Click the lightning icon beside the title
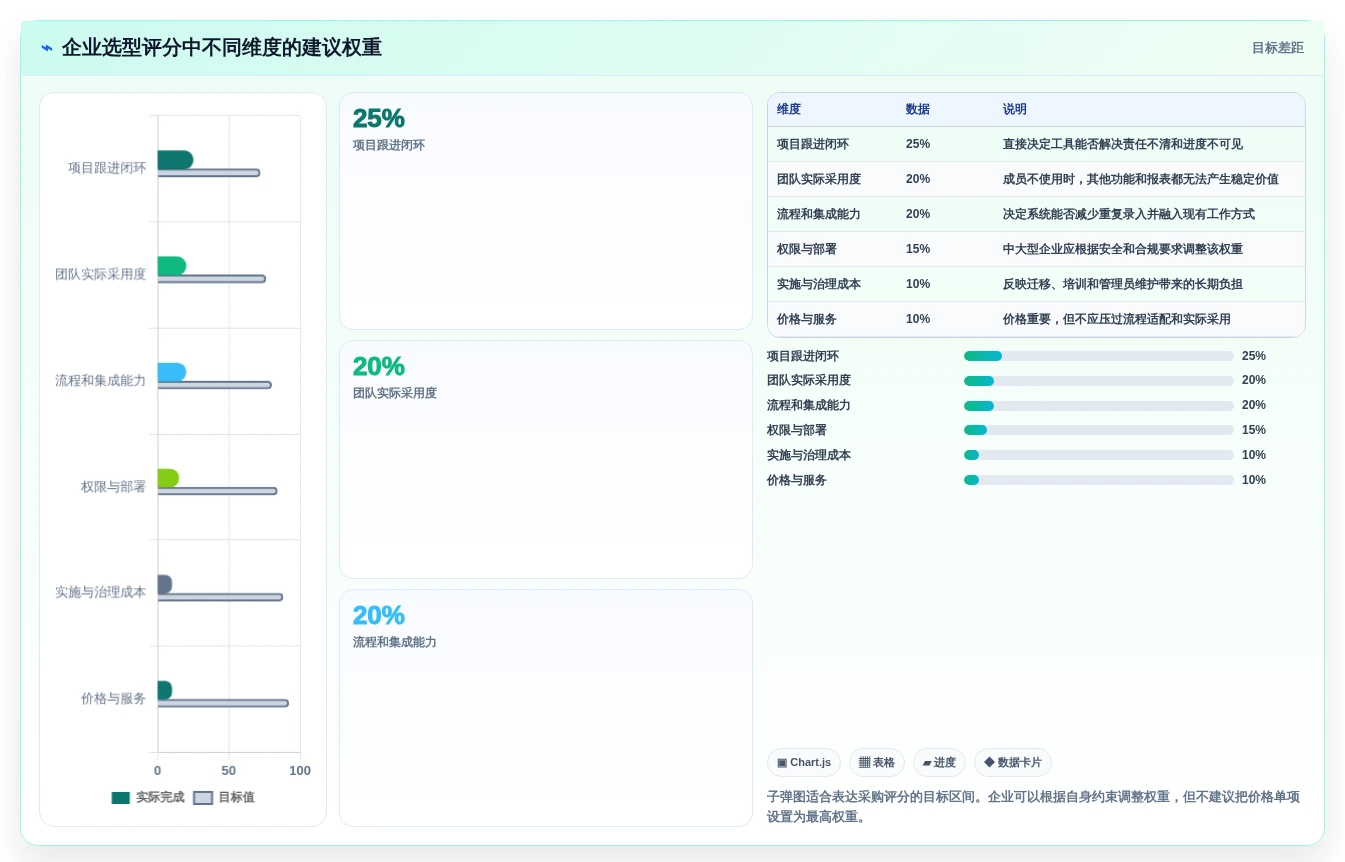This screenshot has height=862, width=1345. click(47, 48)
